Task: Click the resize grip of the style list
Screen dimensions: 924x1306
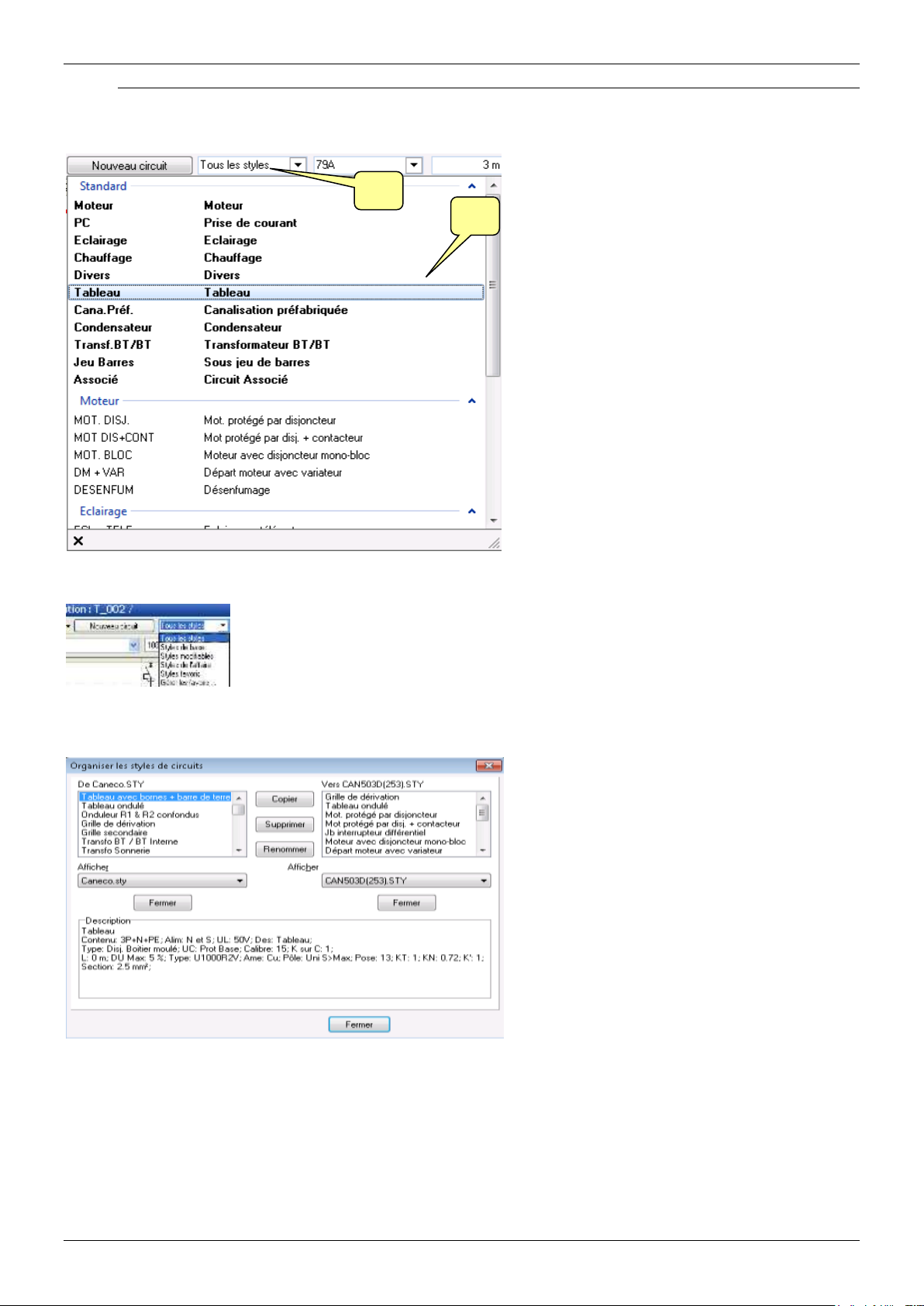Action: pos(494,543)
